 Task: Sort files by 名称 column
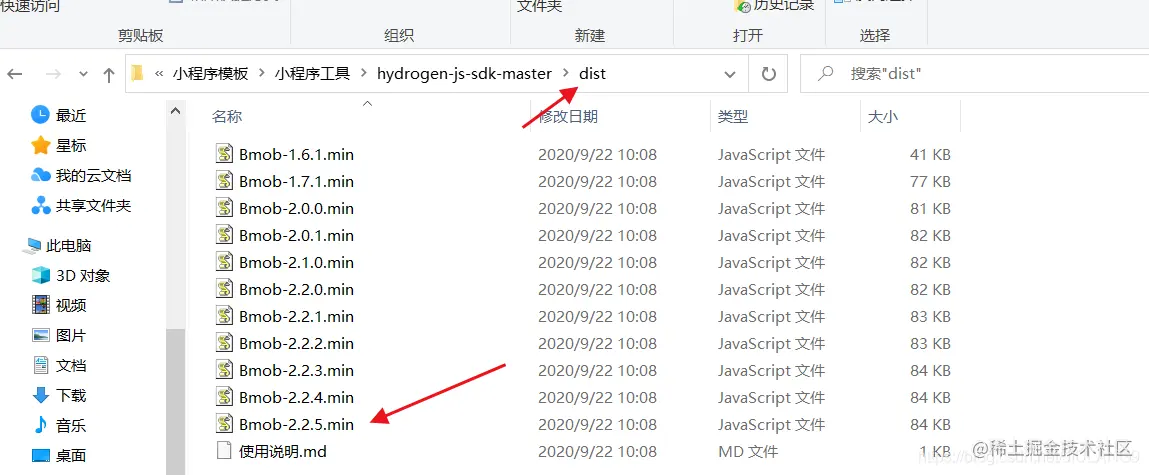pos(227,117)
